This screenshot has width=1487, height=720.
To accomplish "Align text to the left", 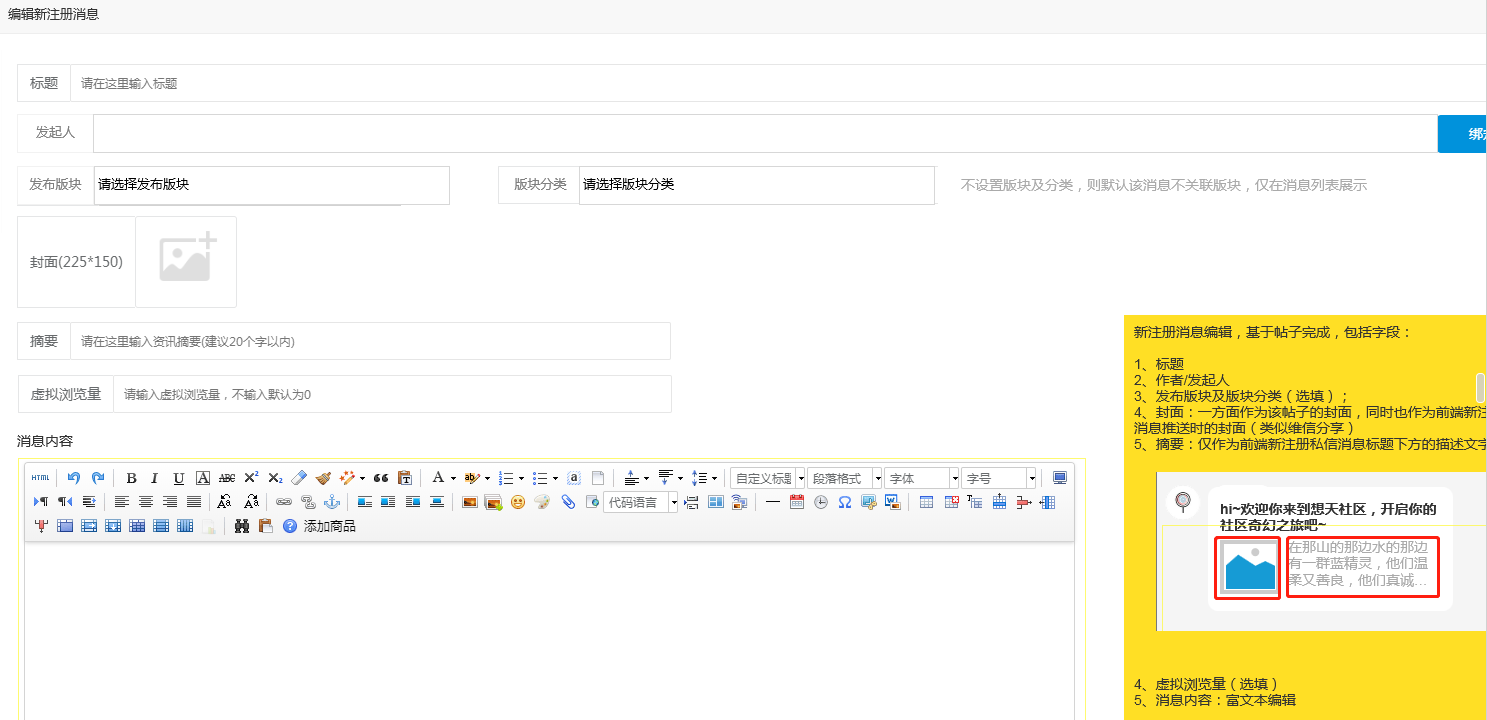I will 122,502.
